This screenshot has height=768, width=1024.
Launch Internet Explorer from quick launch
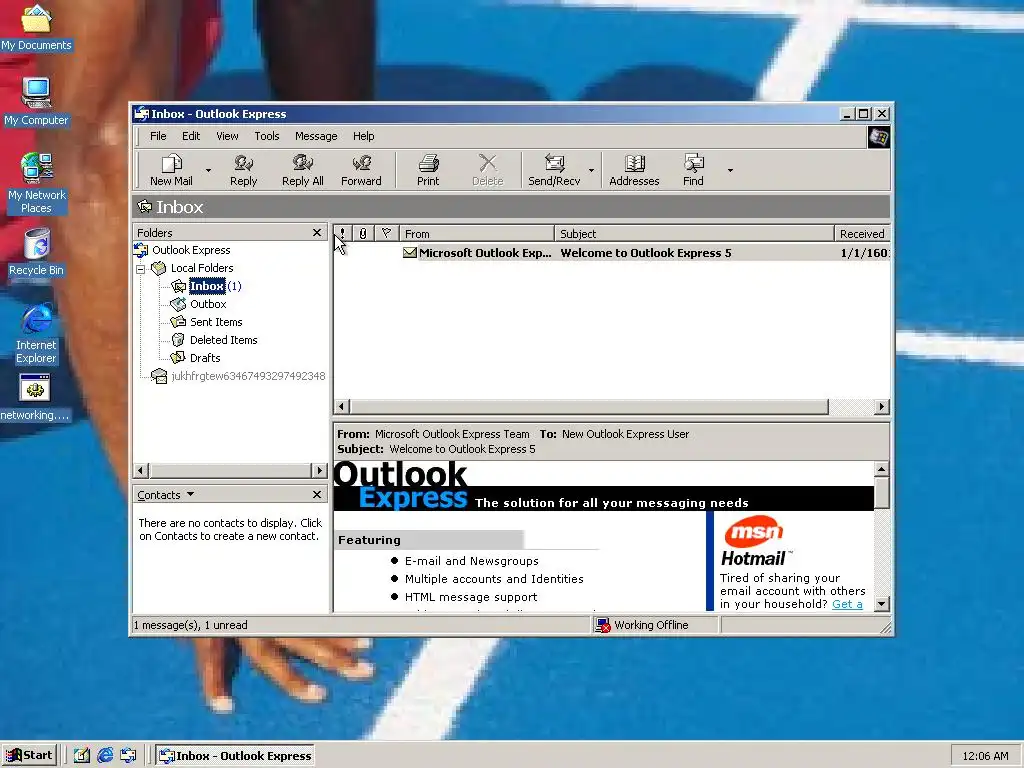[105, 756]
